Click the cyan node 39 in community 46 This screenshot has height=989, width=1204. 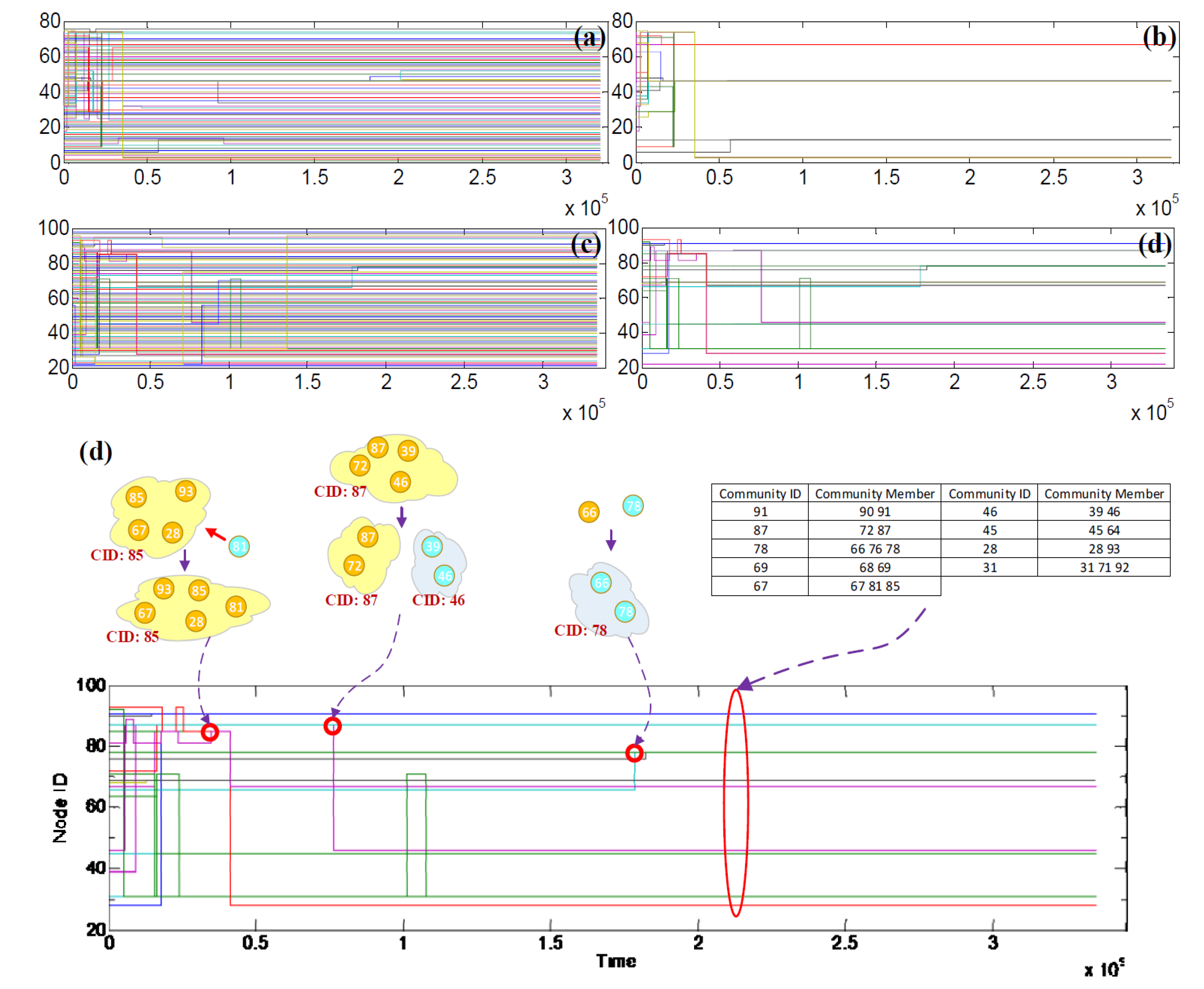click(x=432, y=547)
